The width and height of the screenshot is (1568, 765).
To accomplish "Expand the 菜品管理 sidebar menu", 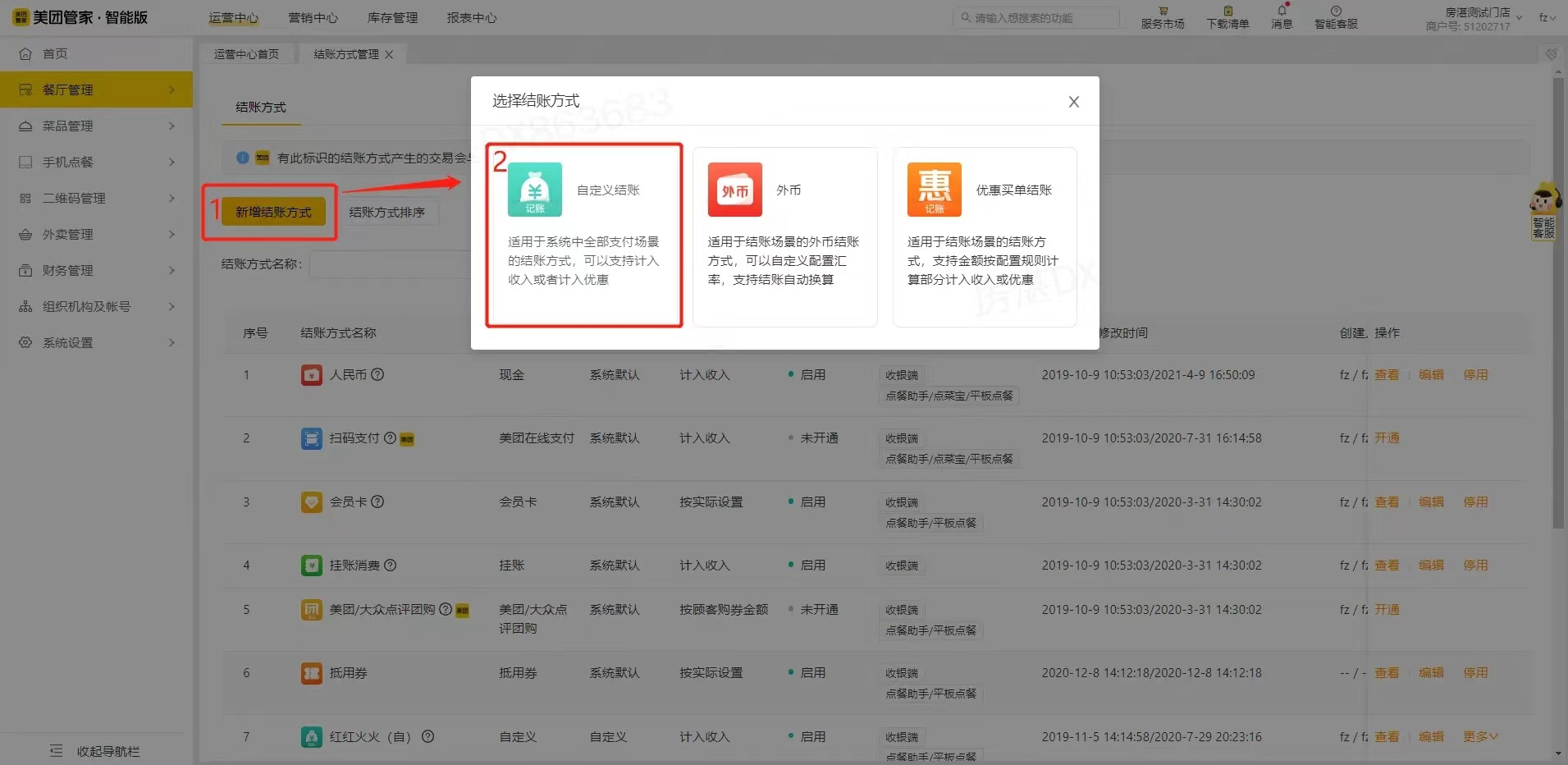I will point(96,126).
